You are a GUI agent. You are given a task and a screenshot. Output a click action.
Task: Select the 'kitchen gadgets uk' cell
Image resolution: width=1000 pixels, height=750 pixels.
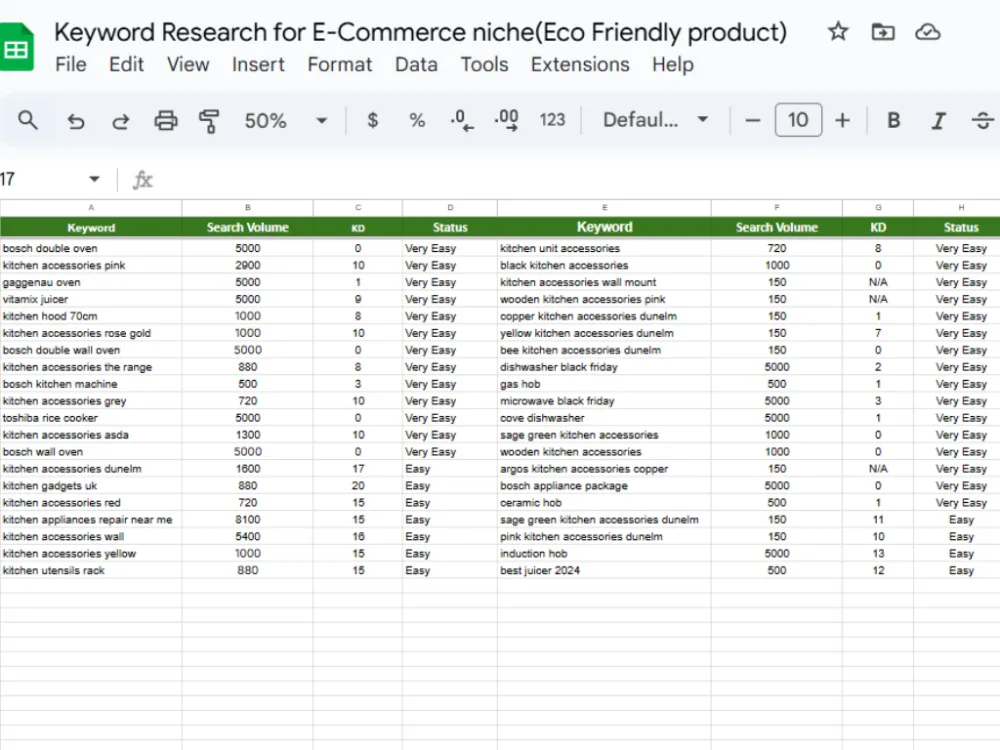(x=91, y=486)
